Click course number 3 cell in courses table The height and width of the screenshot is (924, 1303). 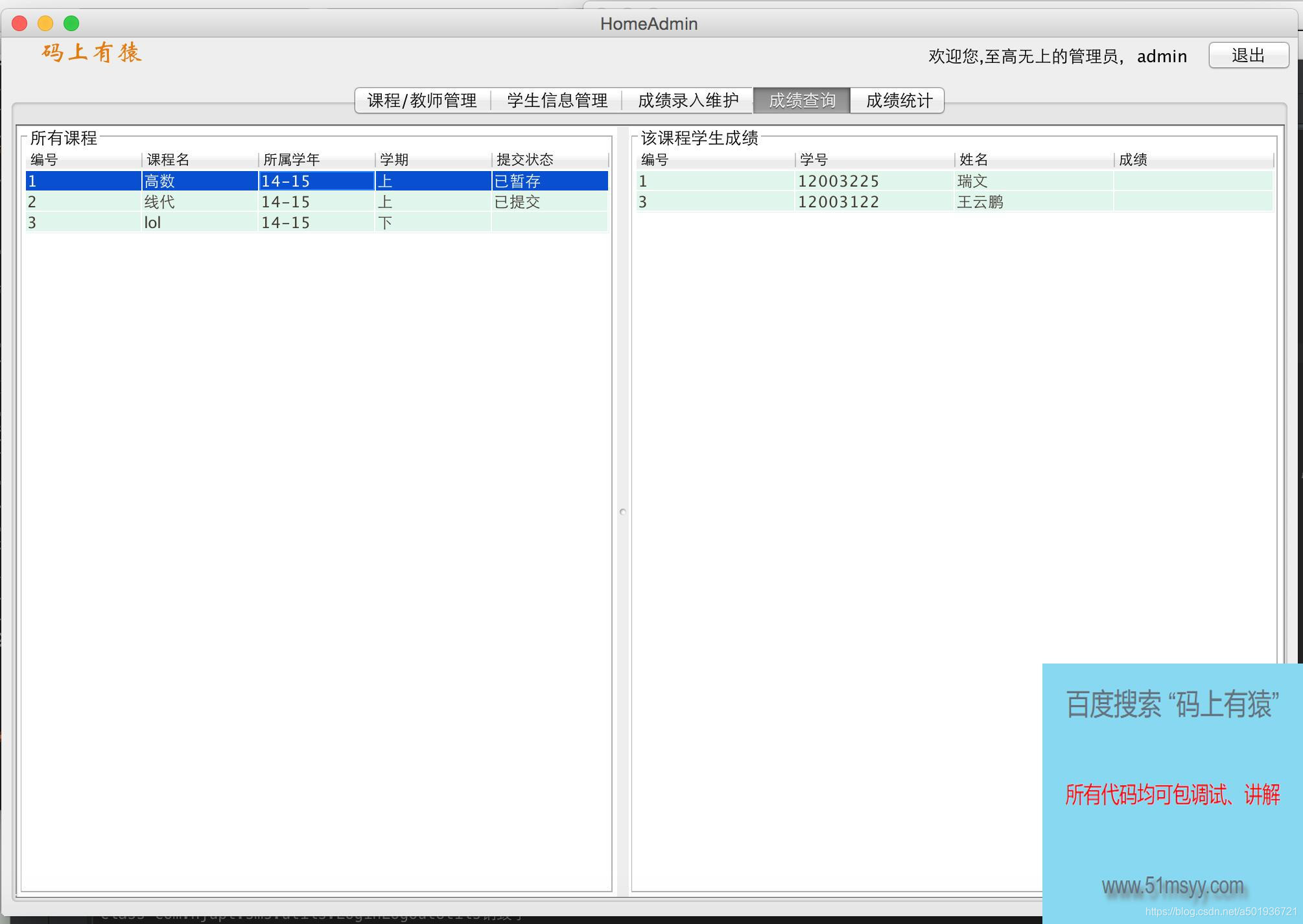pos(84,222)
